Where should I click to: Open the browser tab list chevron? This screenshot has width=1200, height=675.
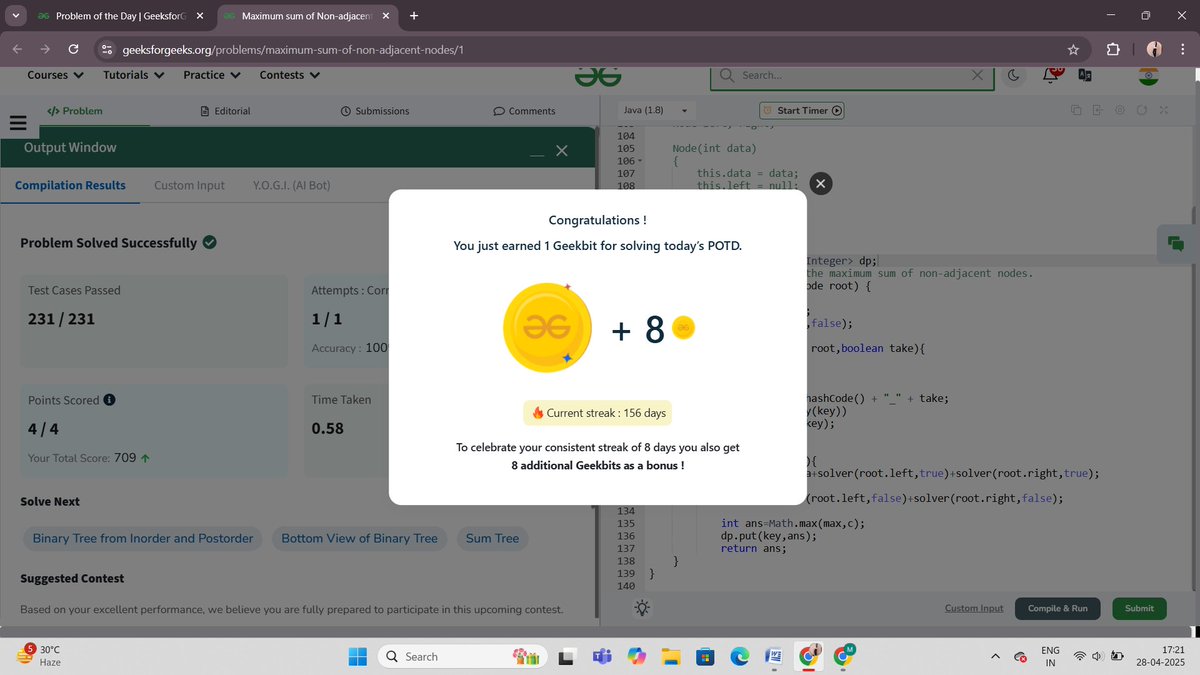click(14, 16)
